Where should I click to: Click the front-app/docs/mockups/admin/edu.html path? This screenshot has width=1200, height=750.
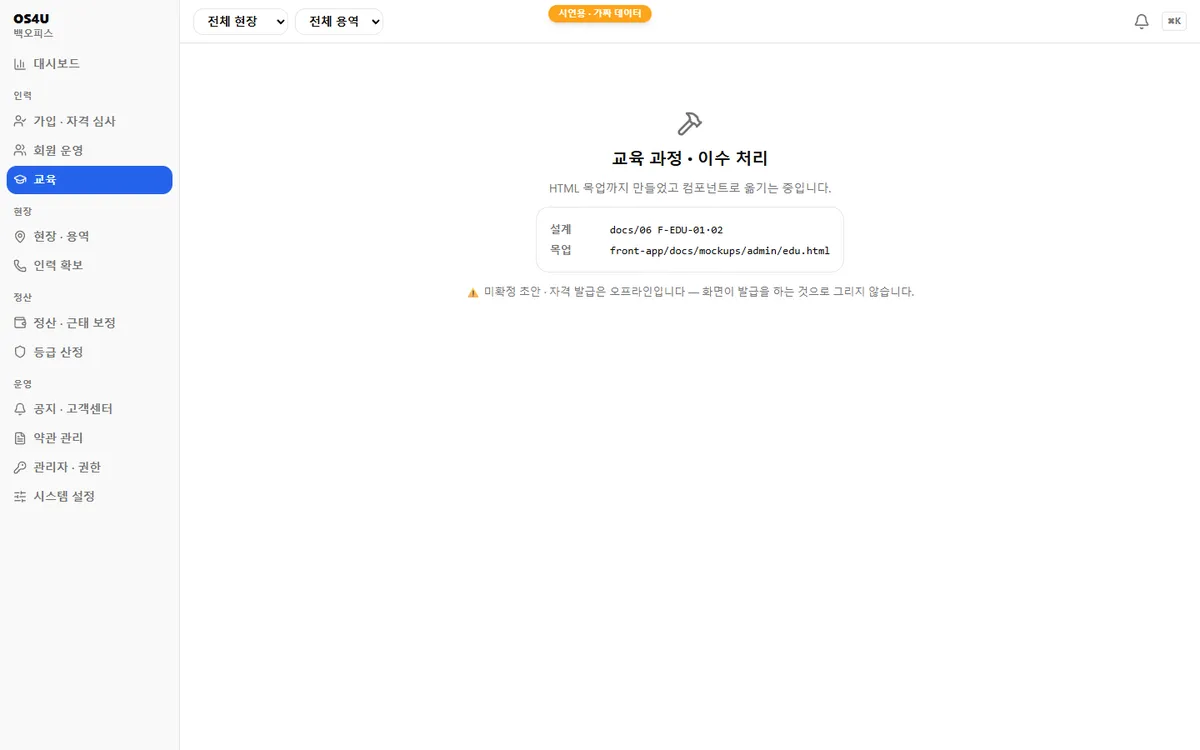(x=720, y=251)
